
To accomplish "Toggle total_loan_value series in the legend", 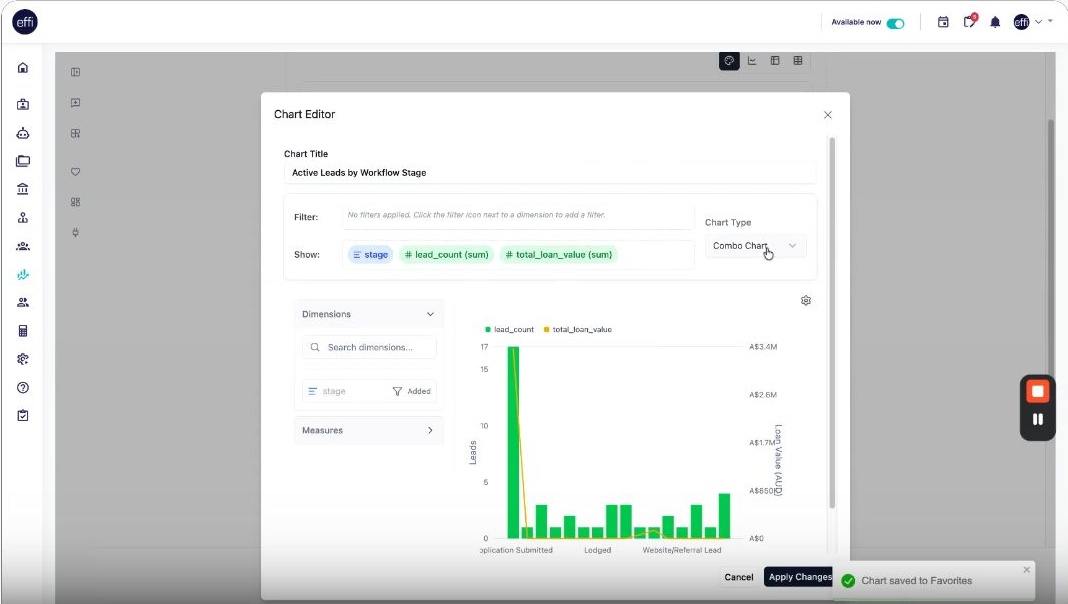I will pos(578,330).
